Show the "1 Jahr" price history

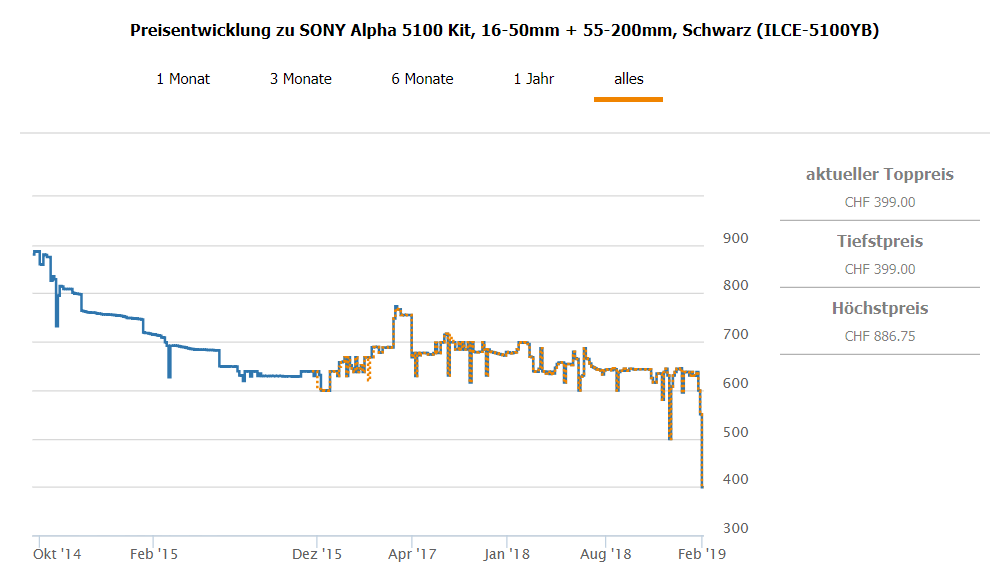[534, 79]
